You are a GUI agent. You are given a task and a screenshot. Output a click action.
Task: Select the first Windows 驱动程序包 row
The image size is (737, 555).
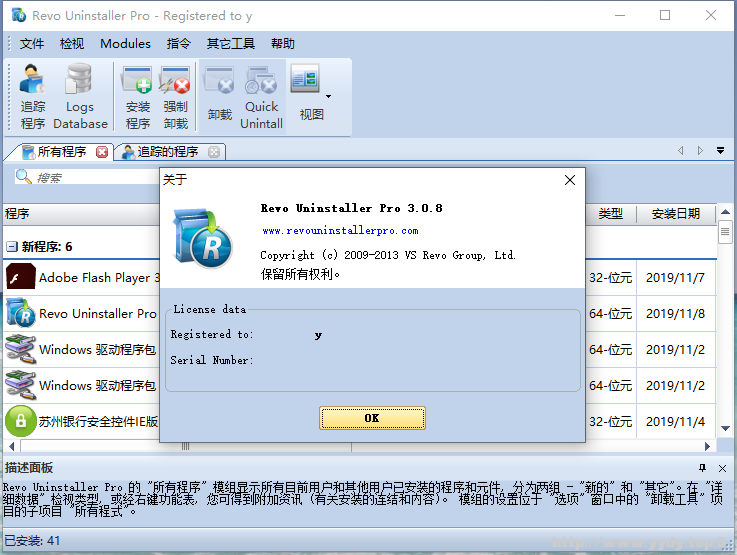point(360,349)
